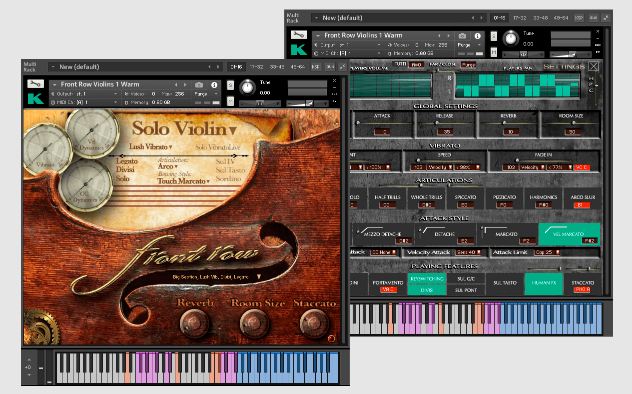This screenshot has width=632, height=394.
Task: Open the Touch Marcato bowing style dropdown
Action: click(183, 181)
